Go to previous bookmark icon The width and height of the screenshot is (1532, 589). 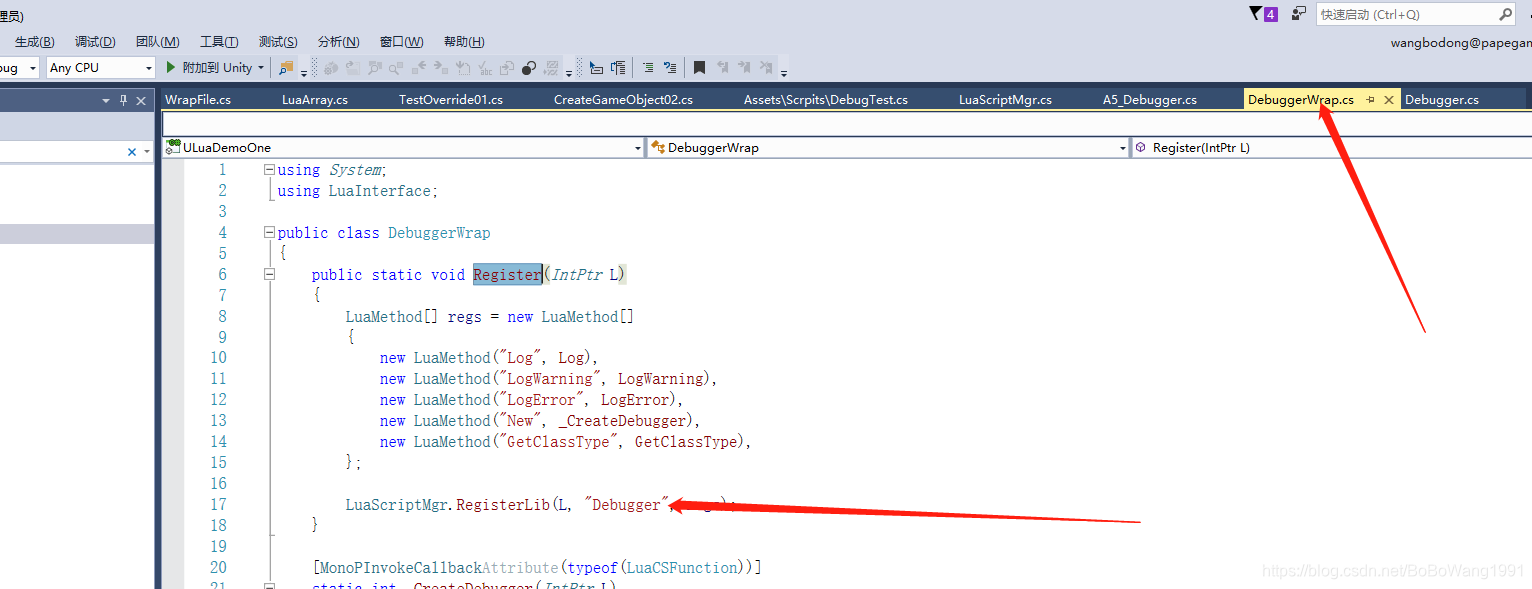click(722, 68)
